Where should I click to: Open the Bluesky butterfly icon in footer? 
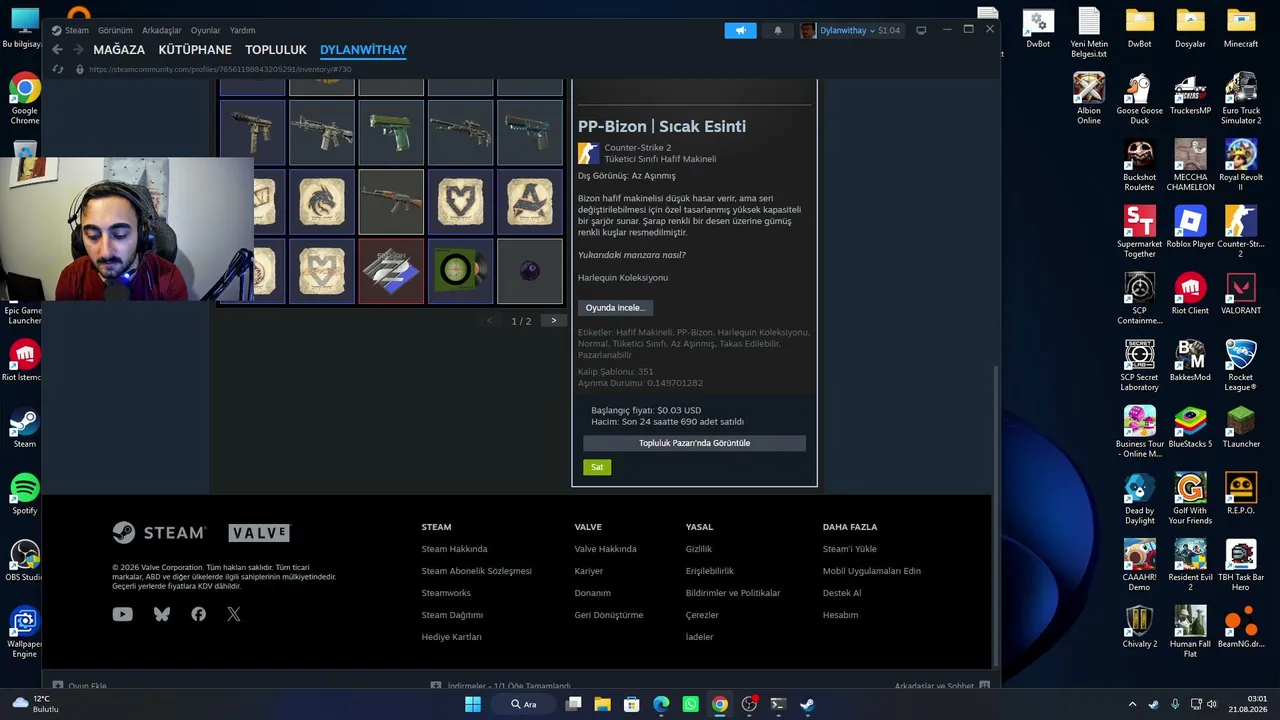(x=161, y=614)
